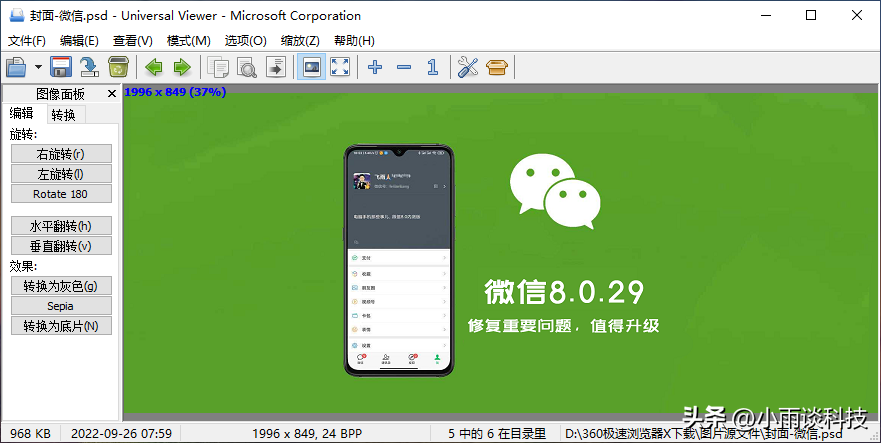Close the Universal Viewer window
The width and height of the screenshot is (881, 443).
point(857,15)
